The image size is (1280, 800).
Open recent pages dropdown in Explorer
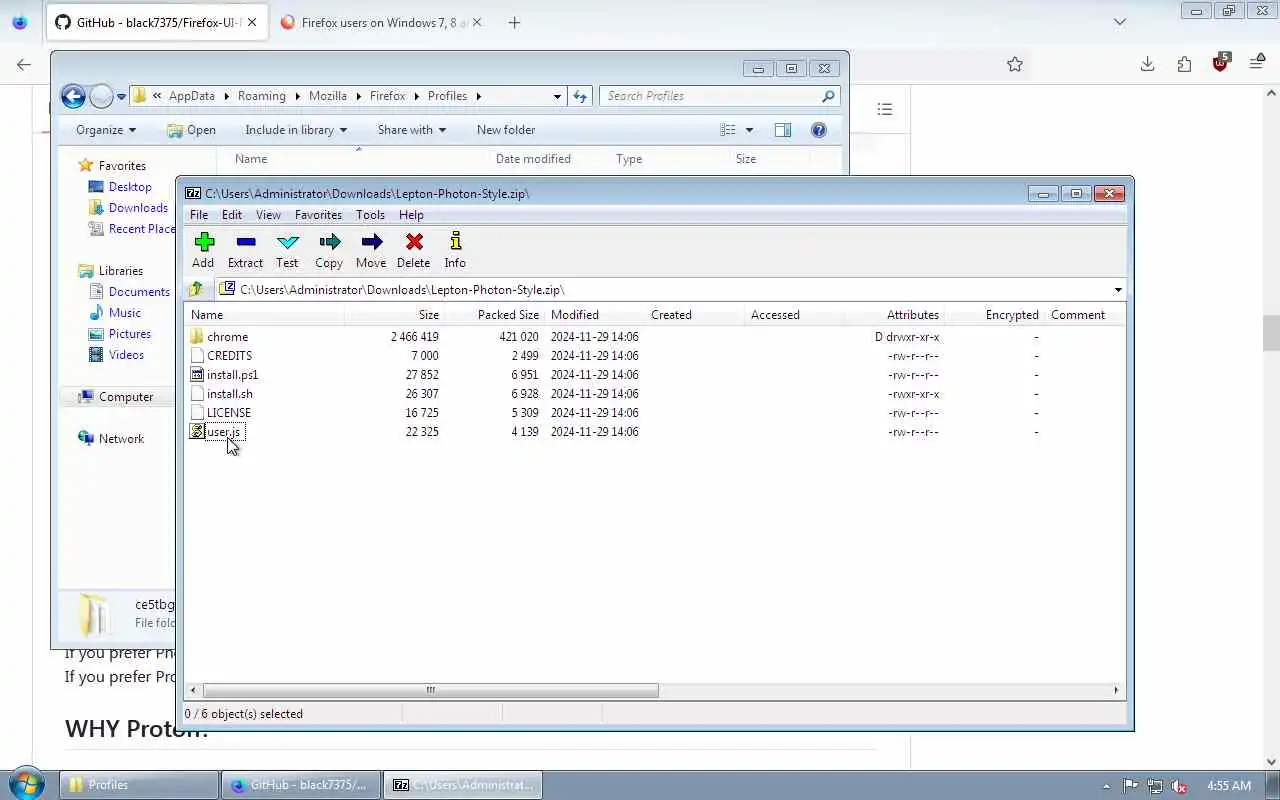click(121, 97)
